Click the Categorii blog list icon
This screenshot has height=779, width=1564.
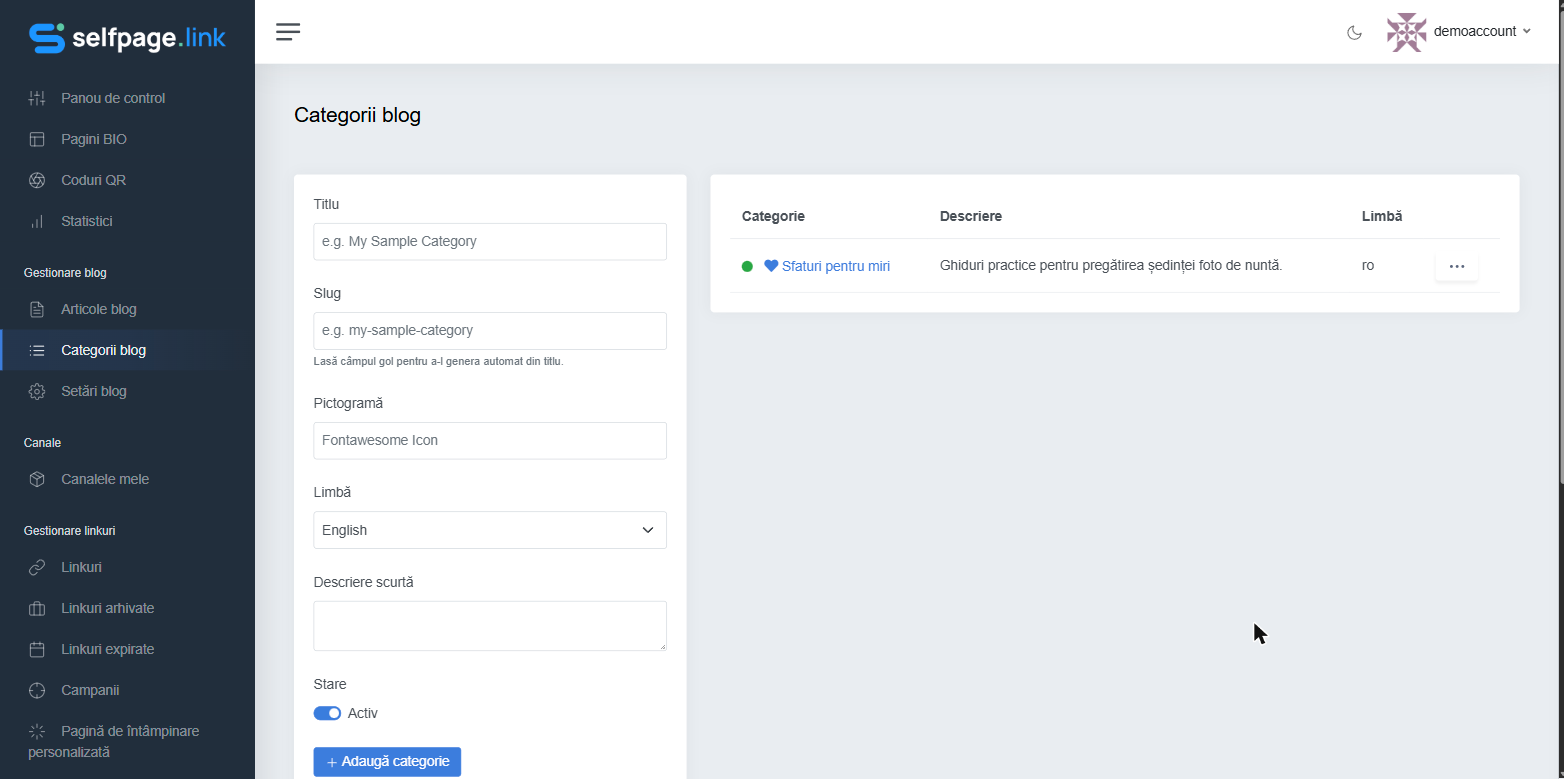[x=37, y=350]
